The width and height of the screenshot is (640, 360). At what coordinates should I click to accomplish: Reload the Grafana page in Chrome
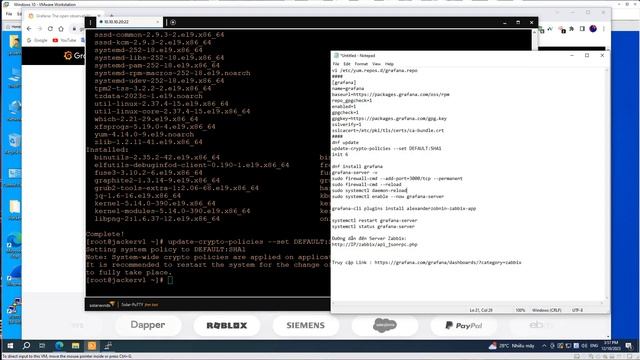tap(50, 29)
